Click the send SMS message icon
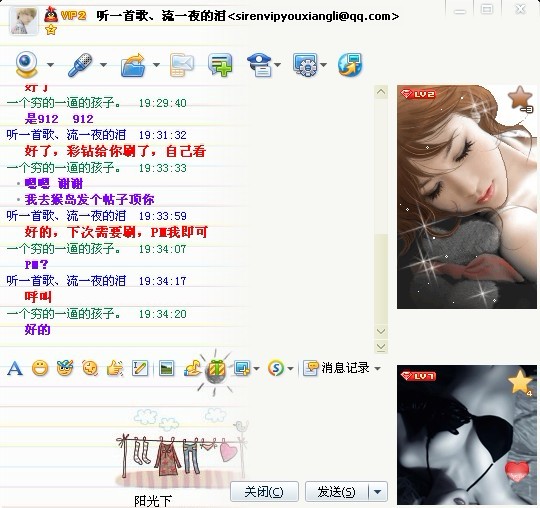This screenshot has width=540, height=508. 182,65
